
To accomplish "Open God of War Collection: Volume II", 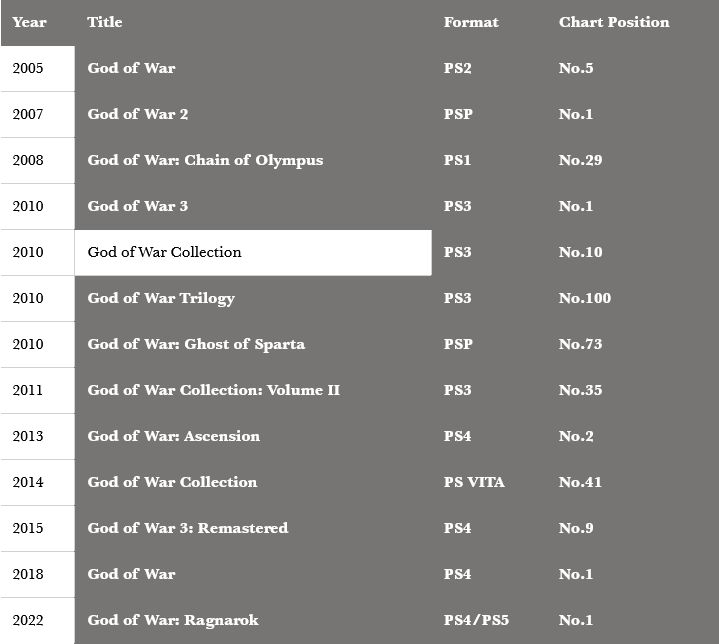I will 214,390.
